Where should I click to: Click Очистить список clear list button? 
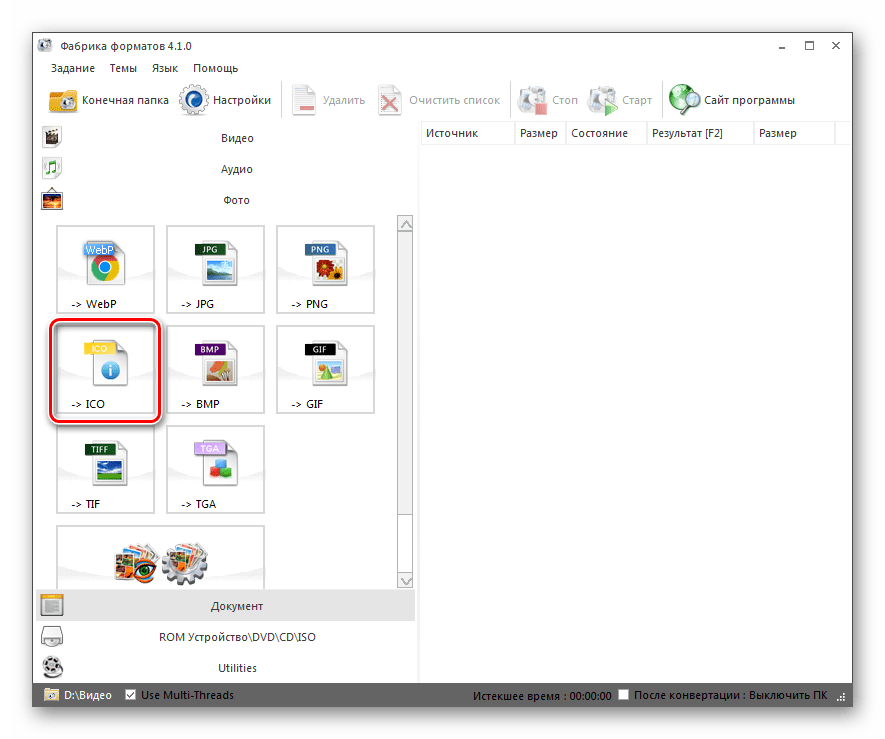(x=439, y=100)
